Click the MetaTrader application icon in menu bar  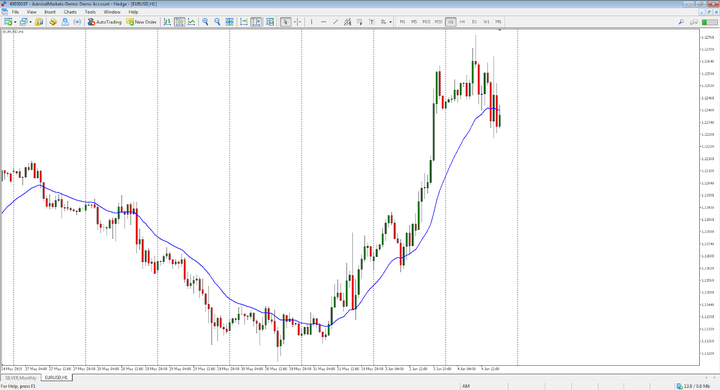tap(5, 12)
